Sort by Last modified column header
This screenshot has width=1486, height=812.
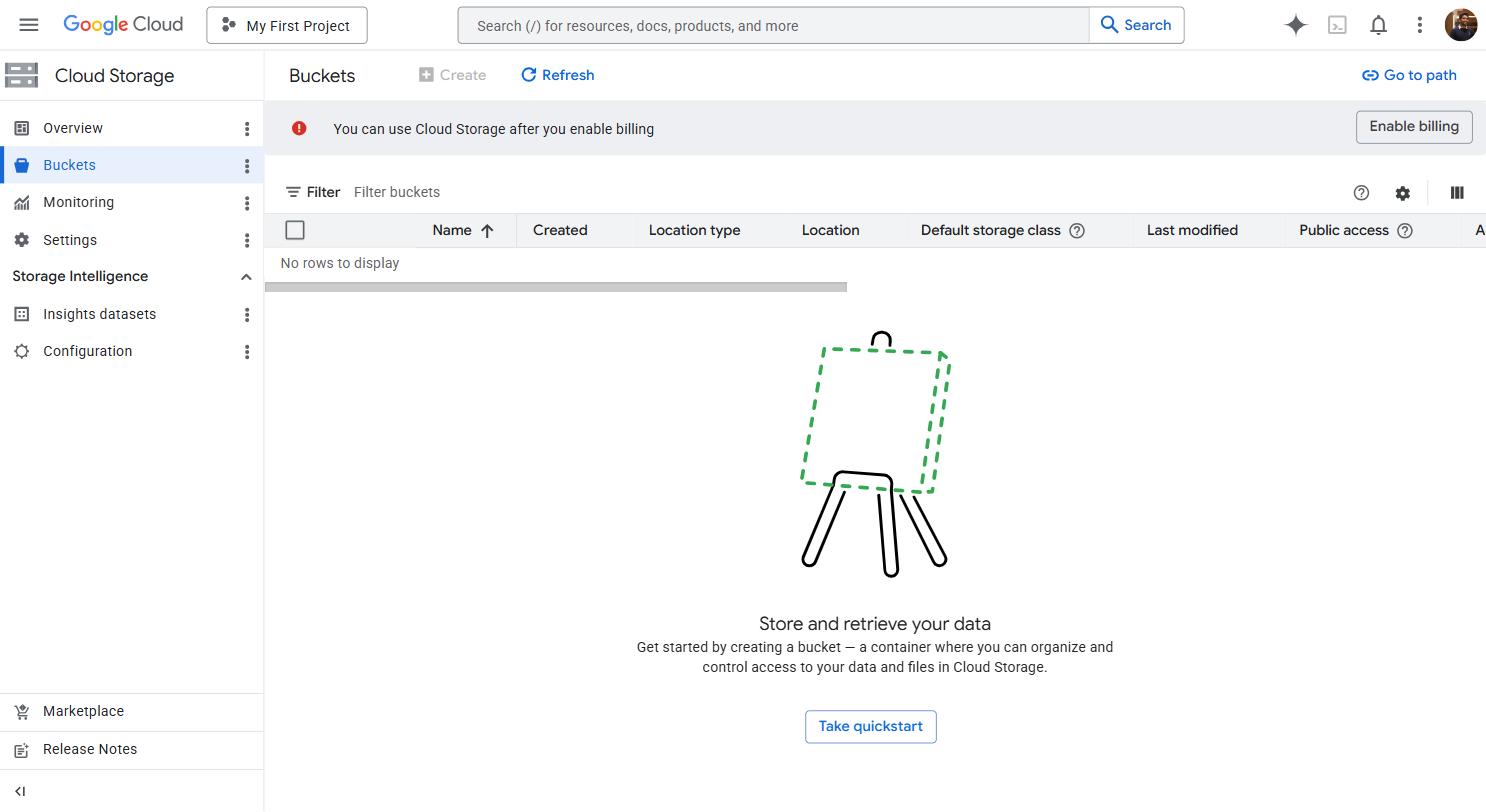coord(1192,230)
